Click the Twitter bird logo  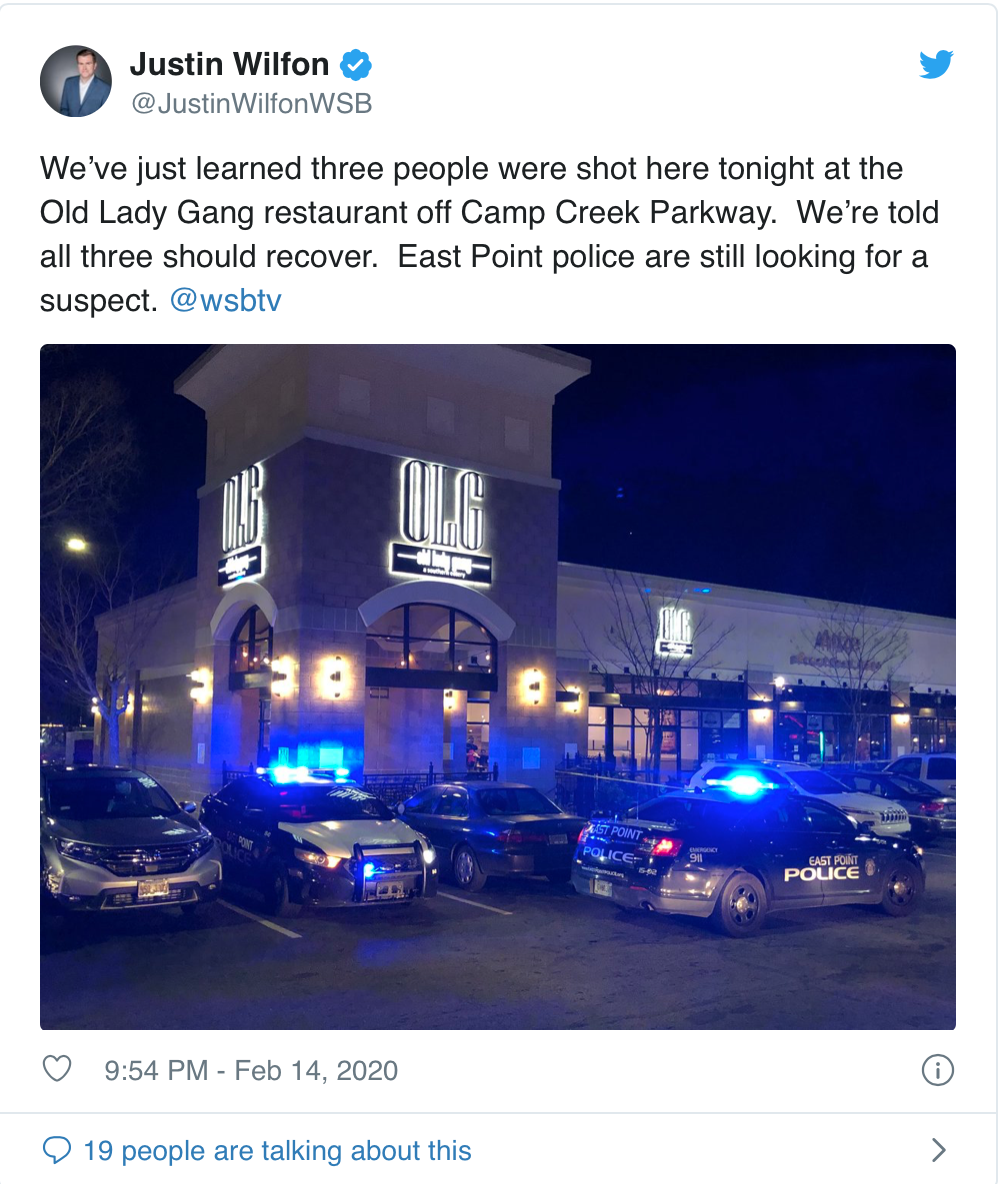(936, 65)
